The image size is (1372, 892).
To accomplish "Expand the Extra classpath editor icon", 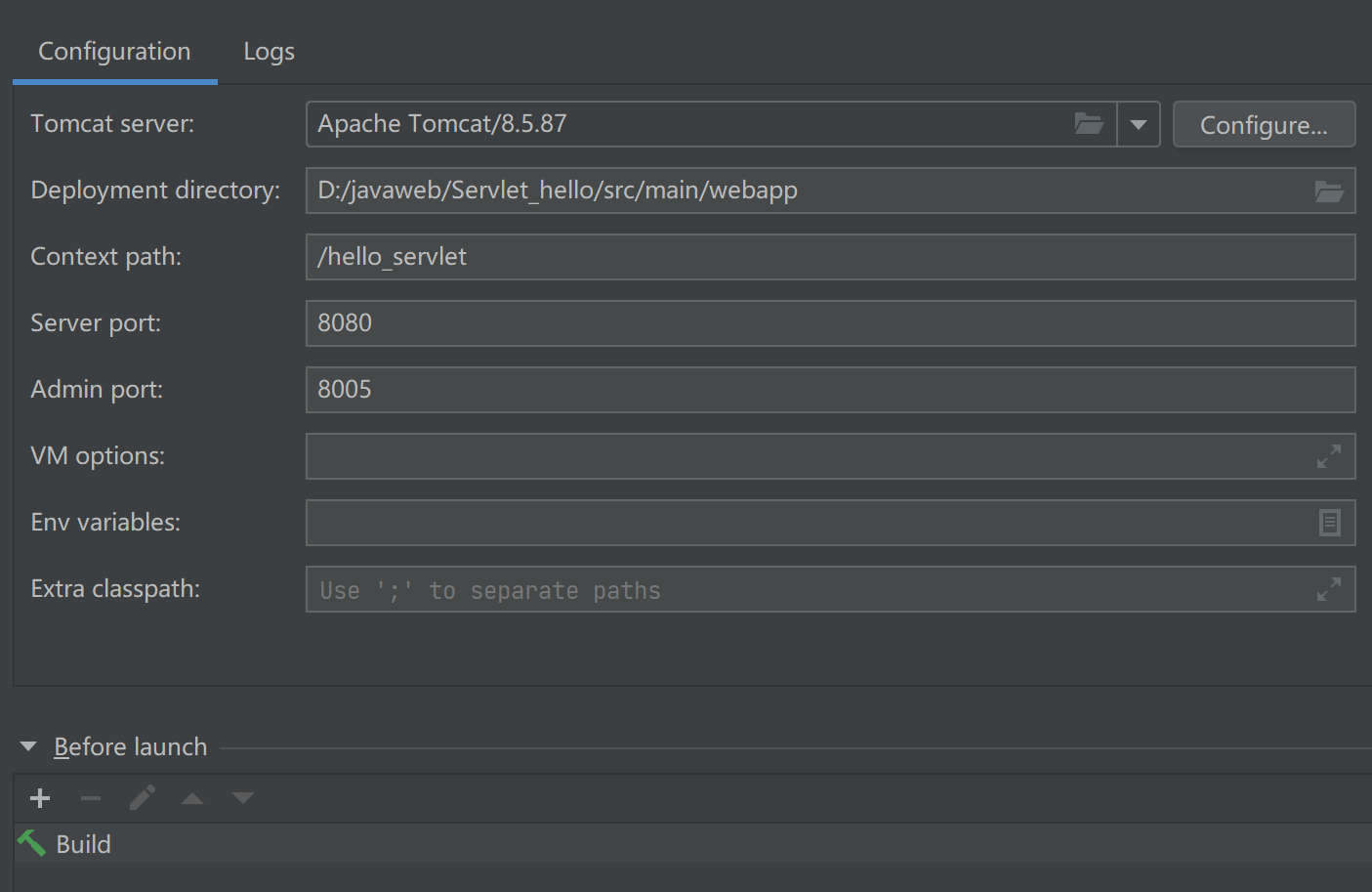I will point(1329,589).
